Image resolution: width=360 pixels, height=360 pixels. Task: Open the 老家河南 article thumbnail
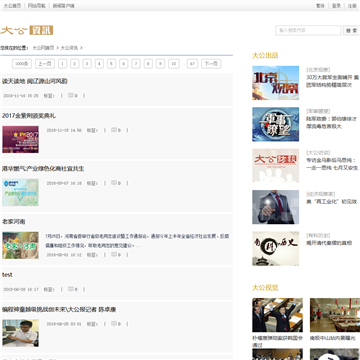(20, 245)
